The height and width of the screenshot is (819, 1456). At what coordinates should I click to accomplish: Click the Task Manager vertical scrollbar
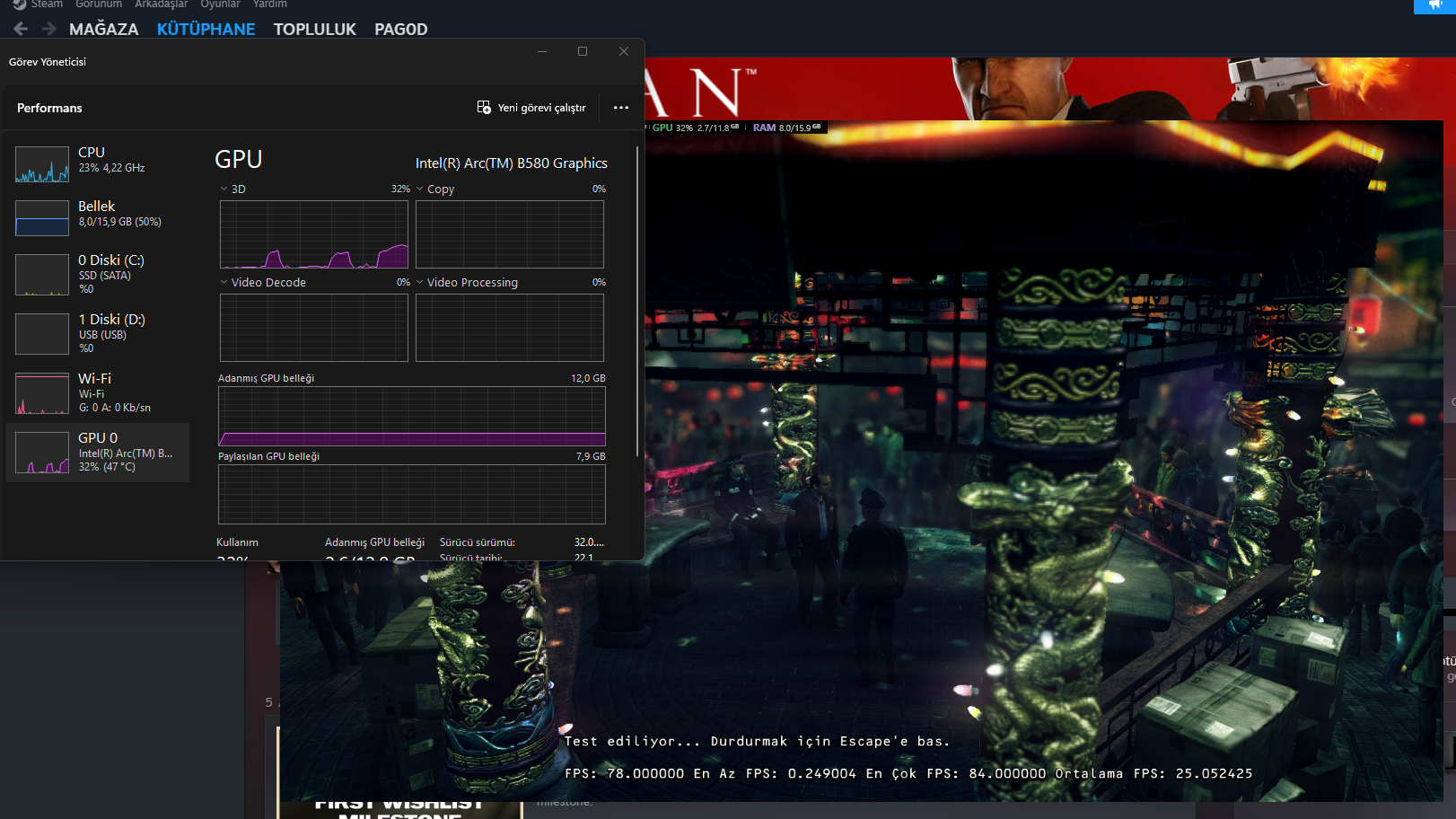[637, 301]
